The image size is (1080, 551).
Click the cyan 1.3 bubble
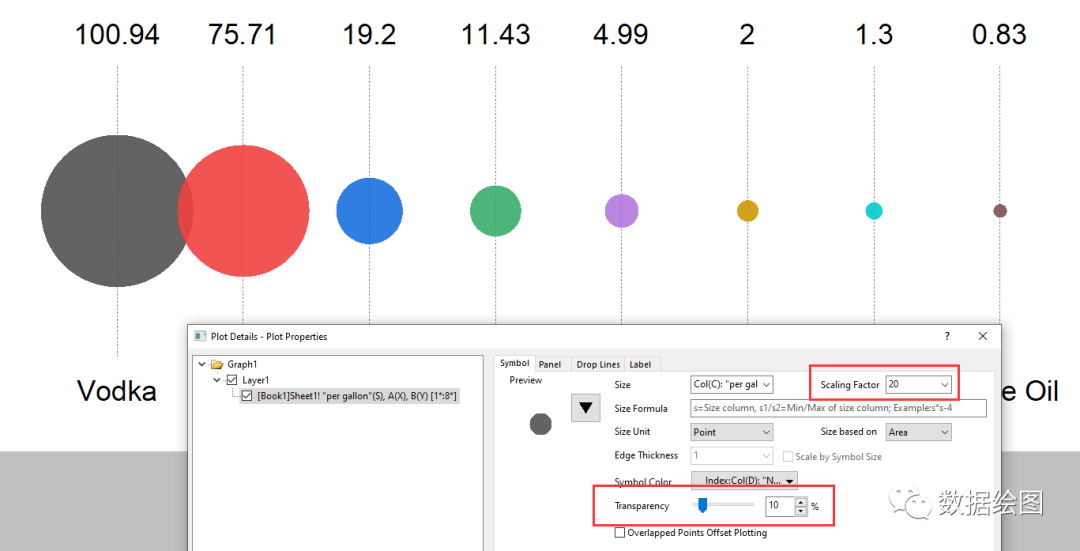(x=874, y=211)
